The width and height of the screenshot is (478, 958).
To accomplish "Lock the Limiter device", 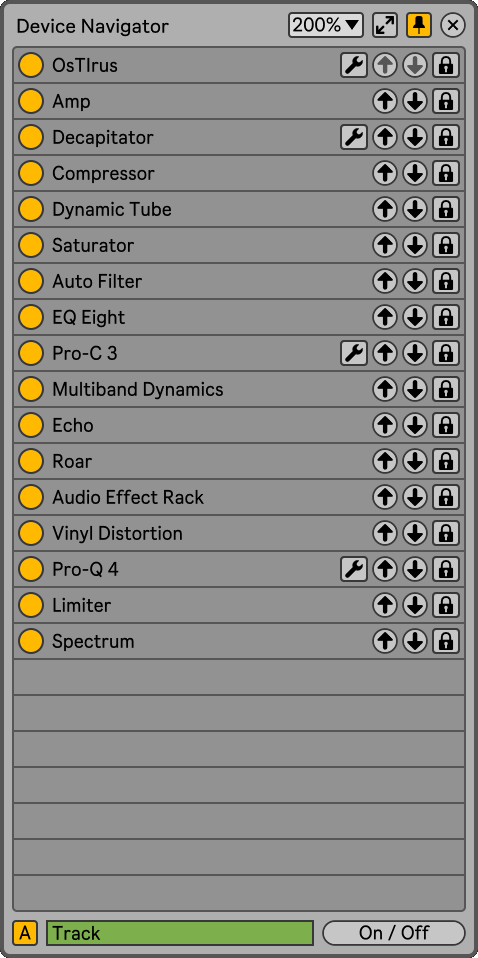I will (446, 605).
